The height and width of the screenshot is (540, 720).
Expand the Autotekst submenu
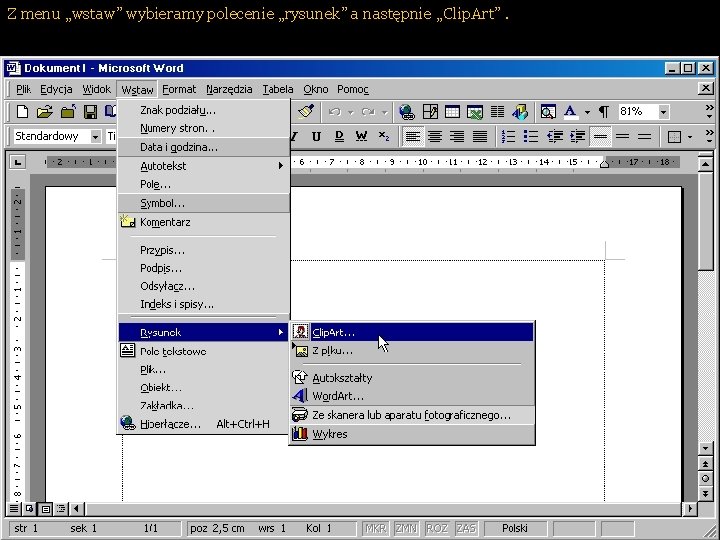pyautogui.click(x=204, y=166)
